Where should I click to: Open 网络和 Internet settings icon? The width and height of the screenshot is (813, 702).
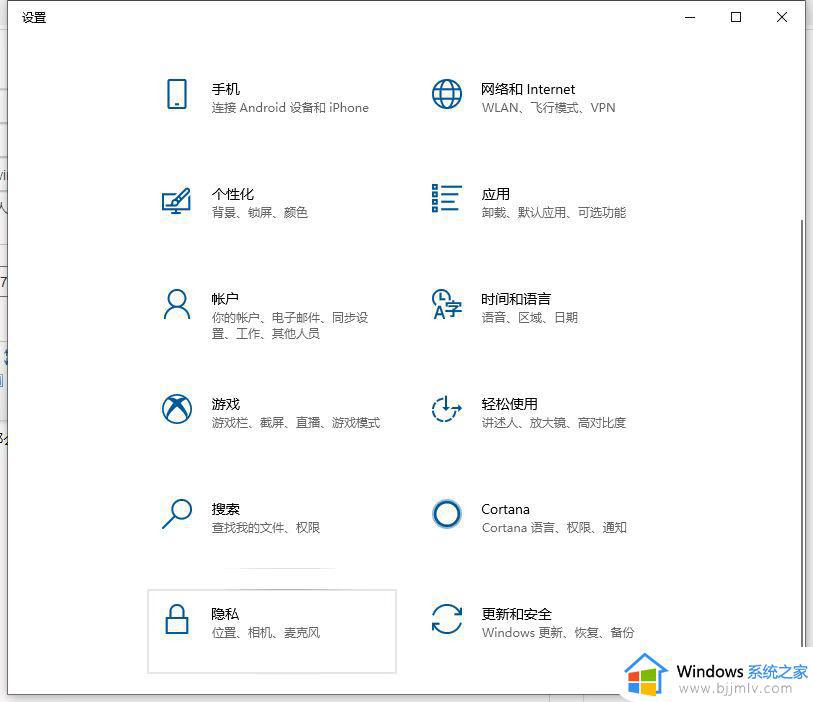coord(447,93)
